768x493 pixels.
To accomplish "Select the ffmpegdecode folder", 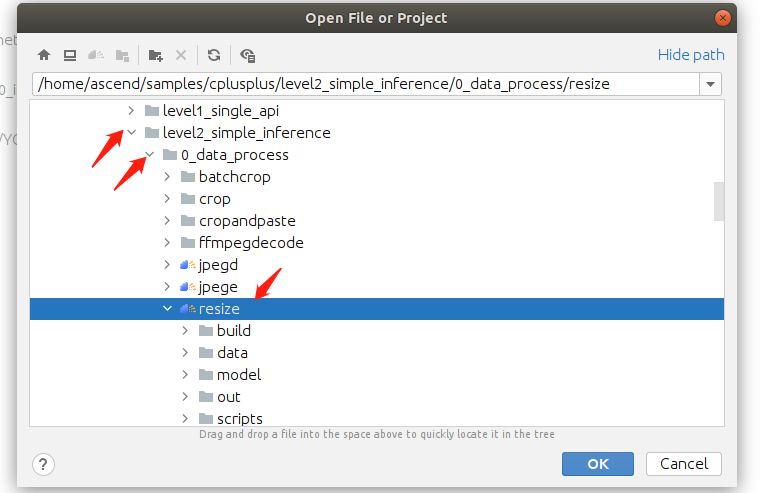I will [250, 243].
